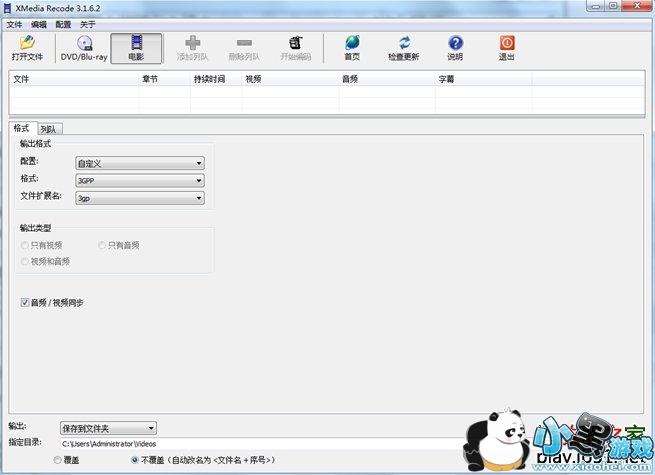Select the 只有视频 radio button
The height and width of the screenshot is (475, 655).
tap(25, 245)
